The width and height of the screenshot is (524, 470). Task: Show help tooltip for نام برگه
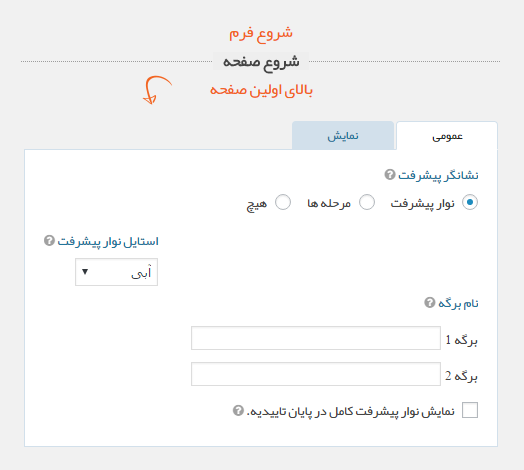430,303
